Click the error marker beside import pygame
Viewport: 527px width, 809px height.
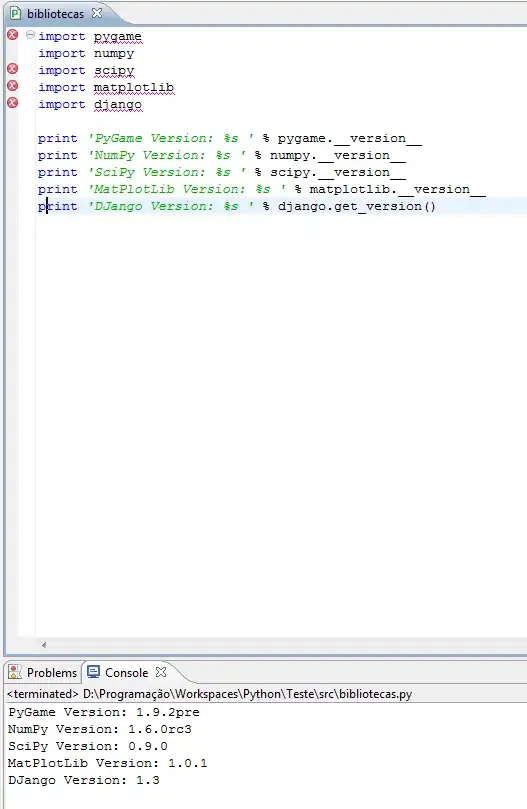click(x=12, y=35)
